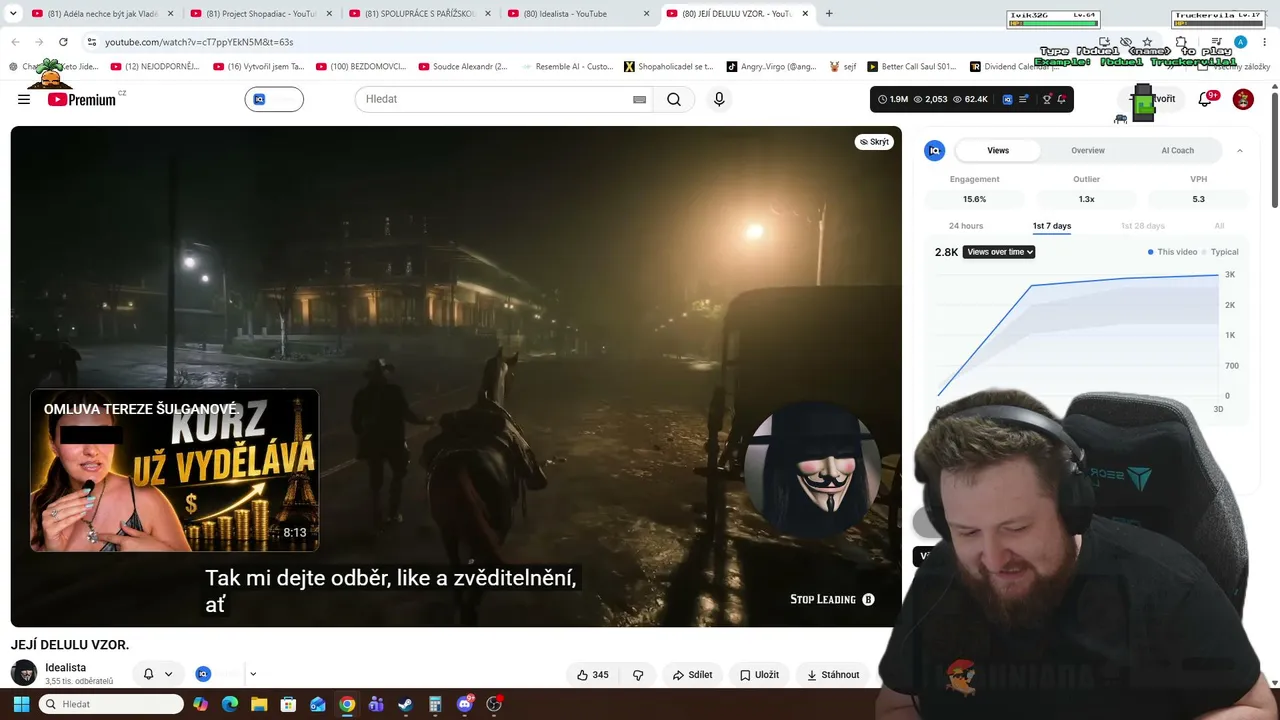Go back in browser history

(x=15, y=42)
